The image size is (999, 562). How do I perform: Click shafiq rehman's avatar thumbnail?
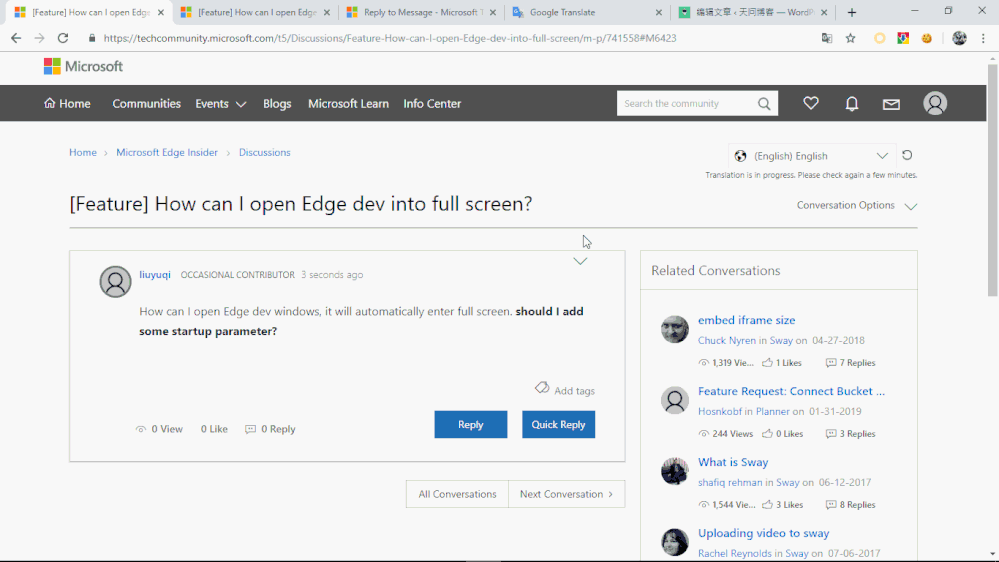click(675, 472)
